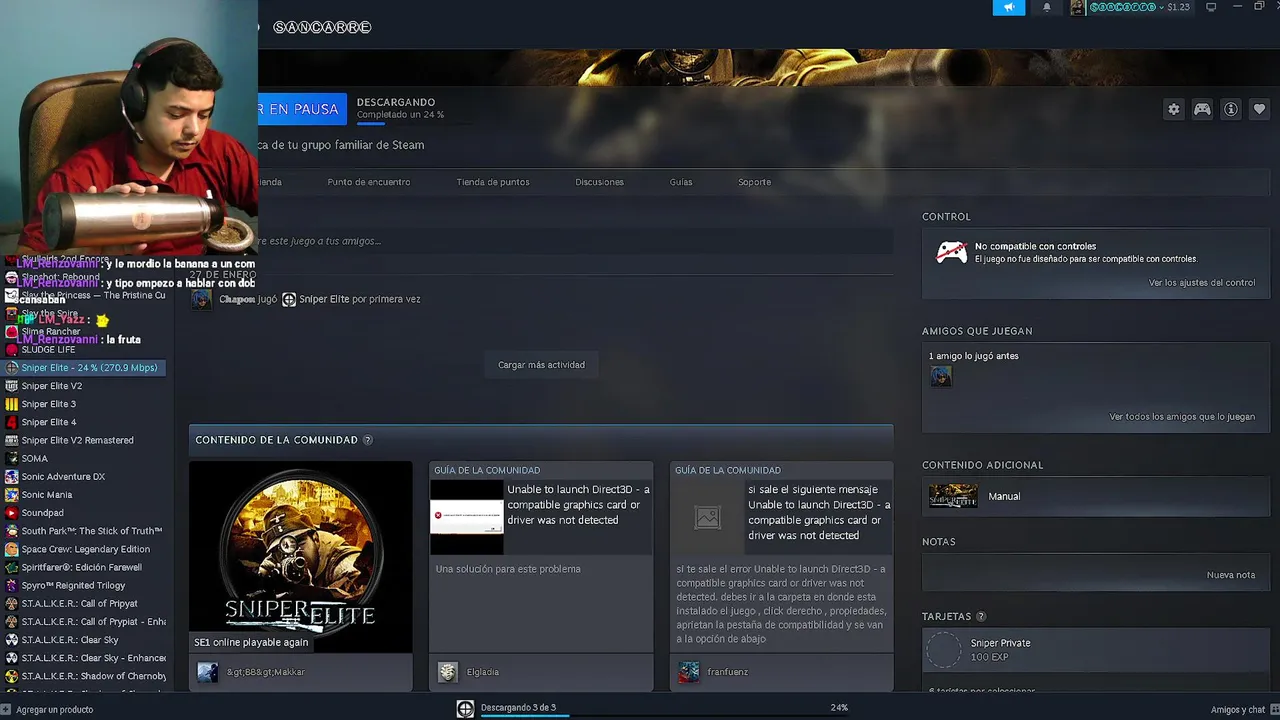Click 'Cargar más actividad' button
Viewport: 1280px width, 720px height.
coord(541,365)
